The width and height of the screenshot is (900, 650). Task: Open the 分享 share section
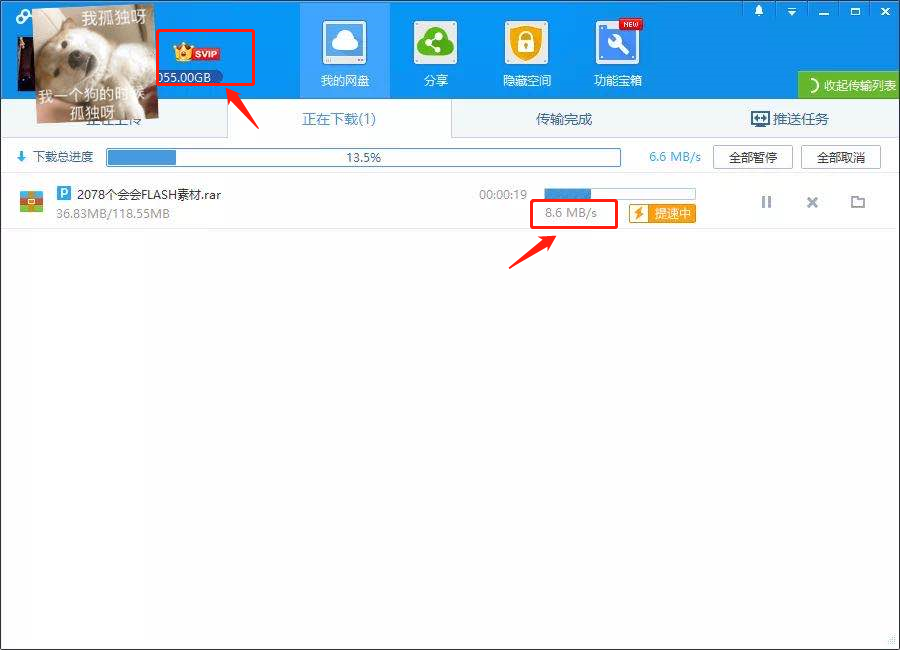(435, 53)
